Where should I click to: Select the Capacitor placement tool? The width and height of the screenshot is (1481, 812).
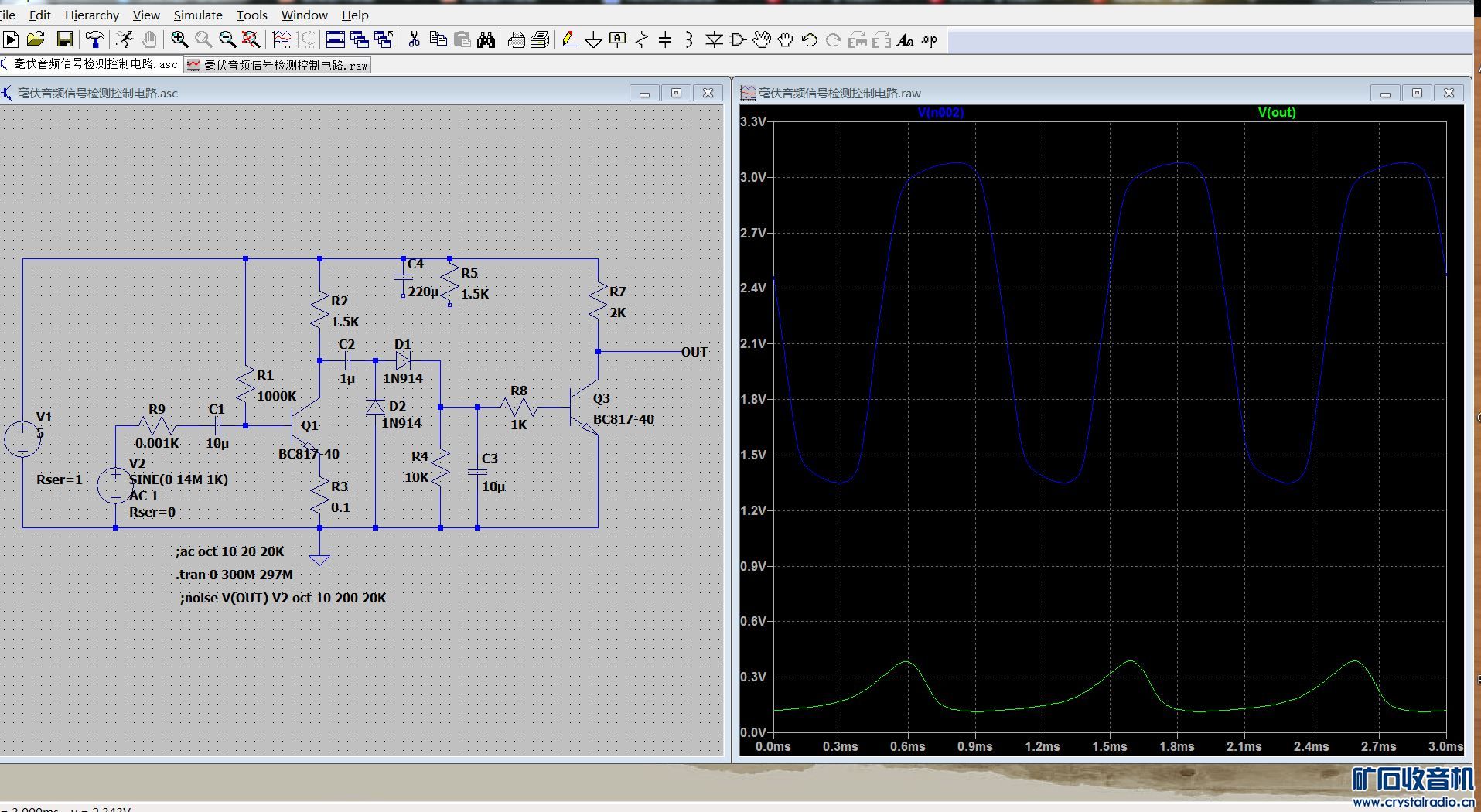[665, 39]
